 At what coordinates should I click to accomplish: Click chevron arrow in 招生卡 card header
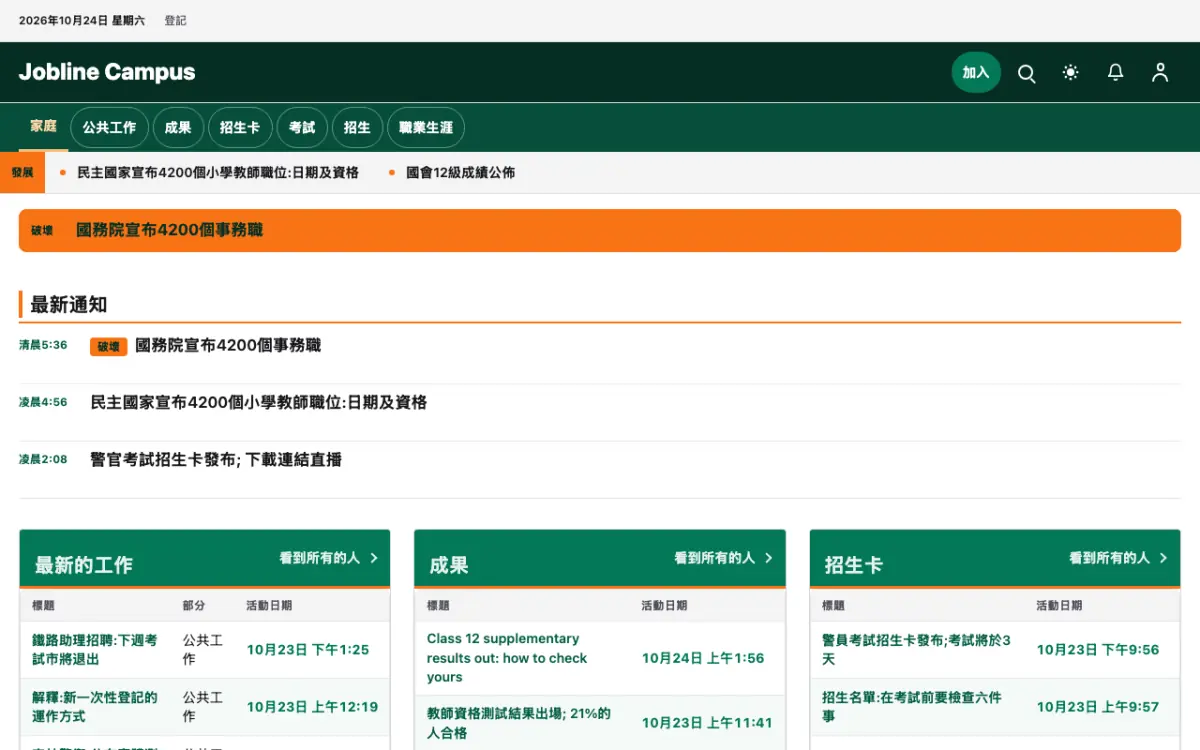1164,558
